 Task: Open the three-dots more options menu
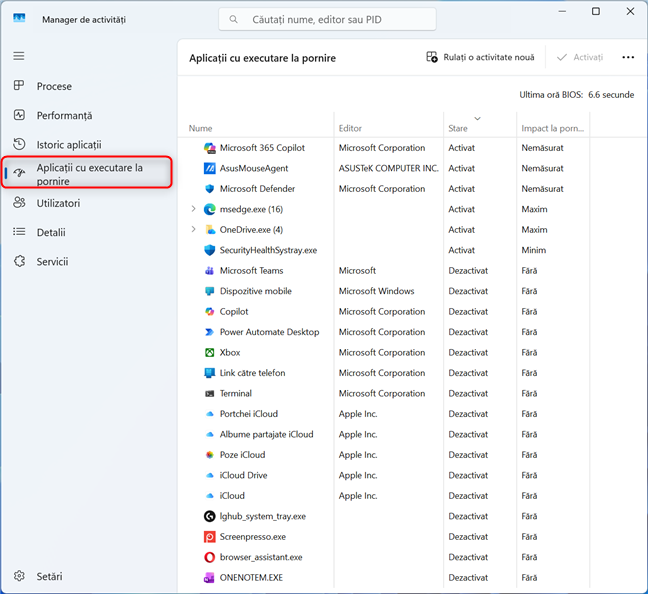coord(628,58)
